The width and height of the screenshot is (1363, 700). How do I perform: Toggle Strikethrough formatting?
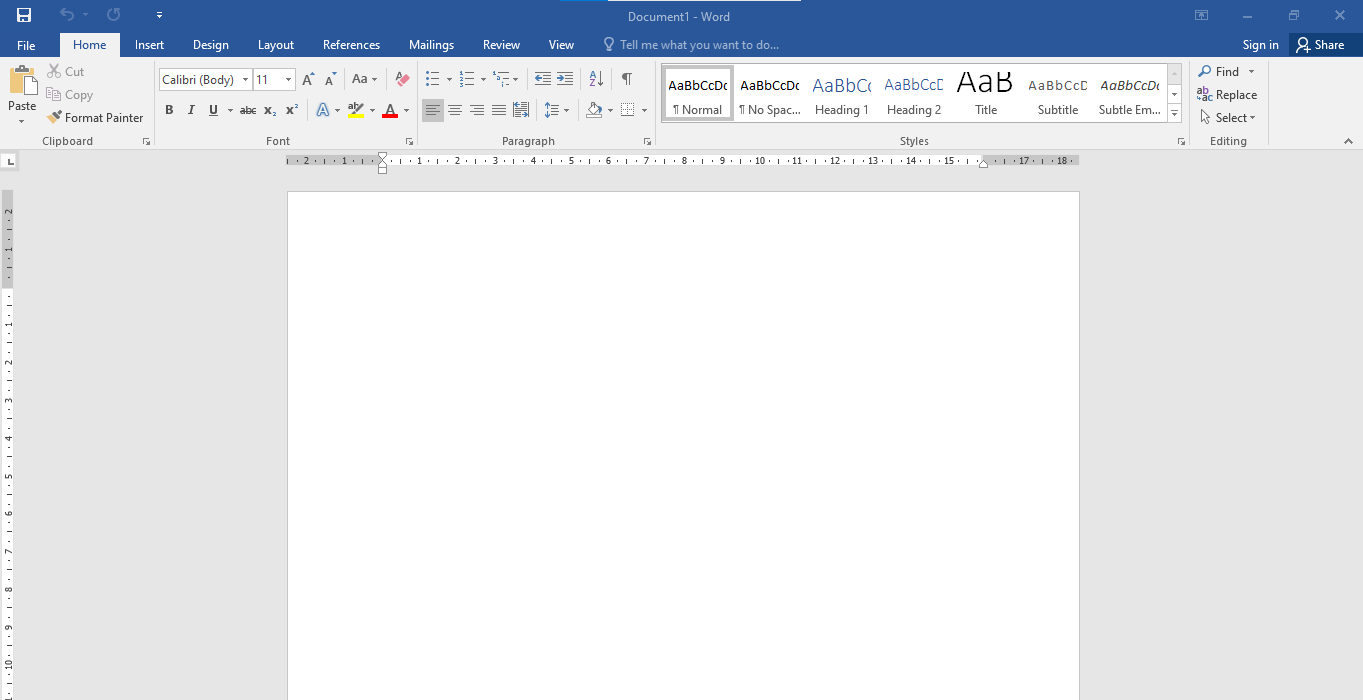click(x=248, y=110)
